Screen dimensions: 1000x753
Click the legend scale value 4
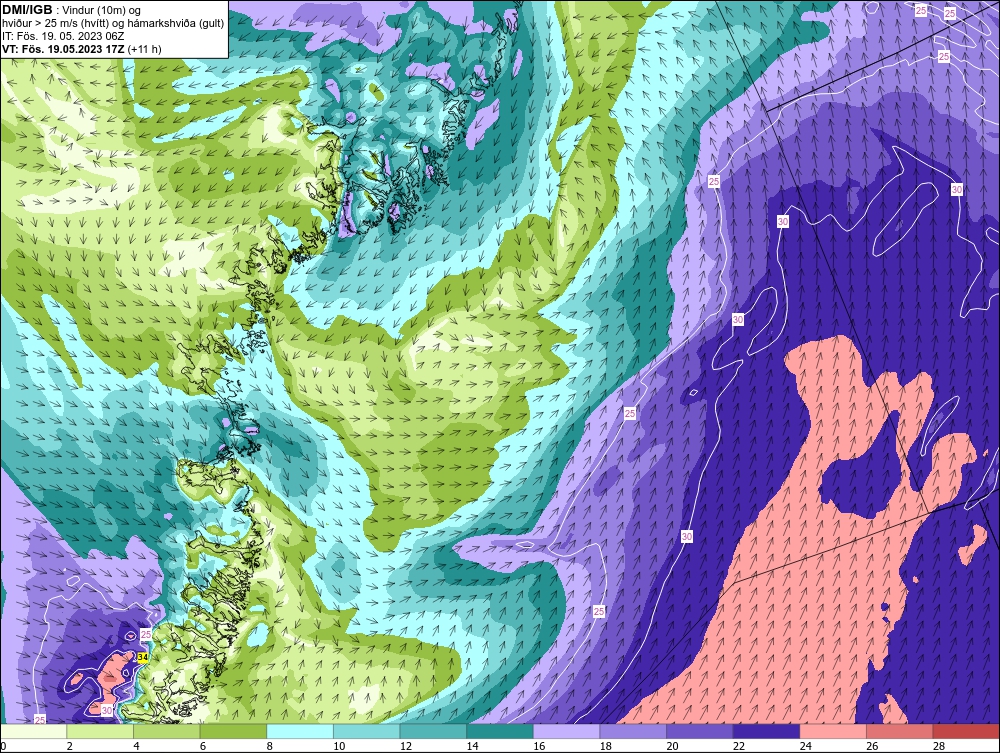click(136, 746)
